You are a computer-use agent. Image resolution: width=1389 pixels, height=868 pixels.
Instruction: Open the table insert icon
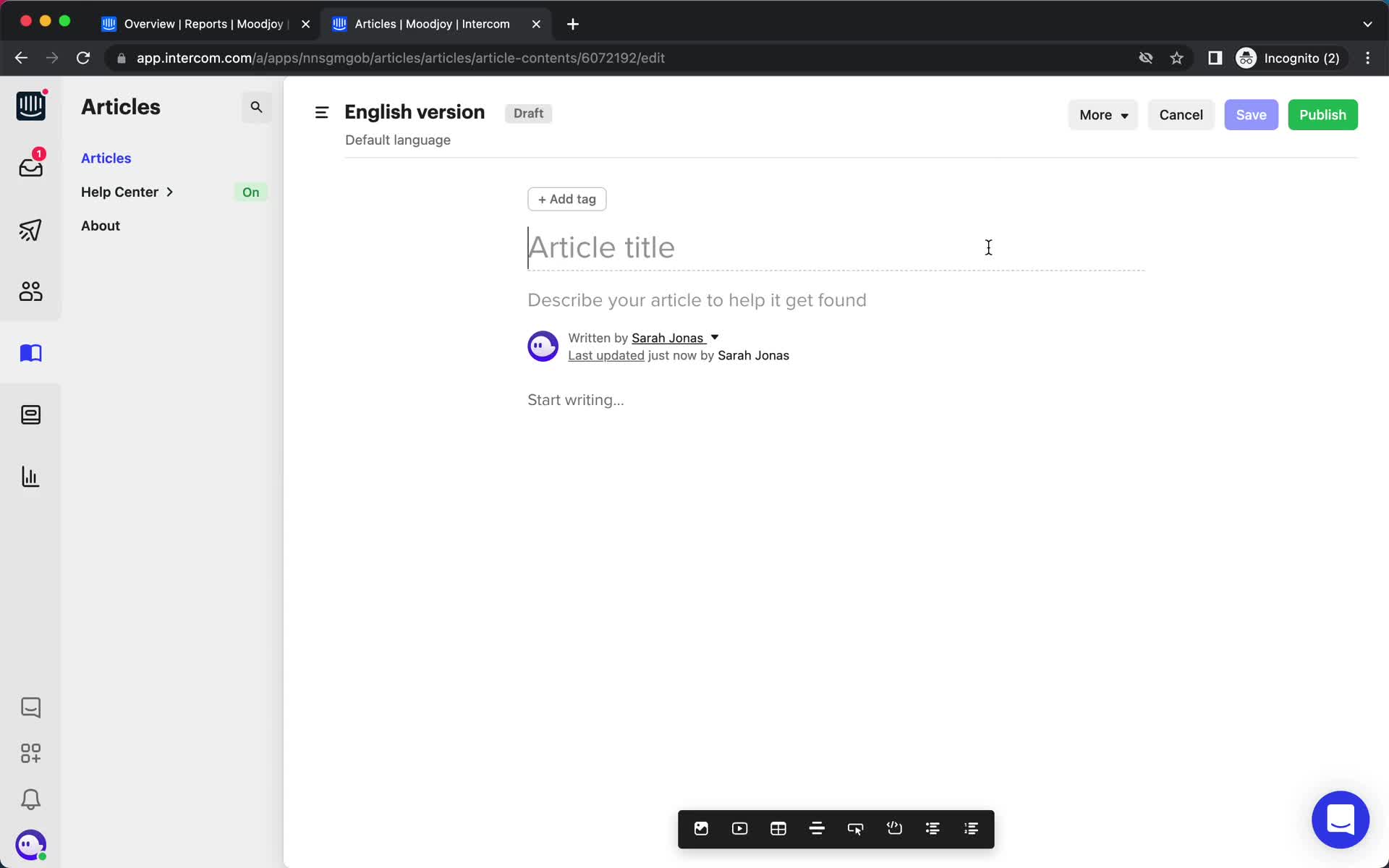coord(778,828)
